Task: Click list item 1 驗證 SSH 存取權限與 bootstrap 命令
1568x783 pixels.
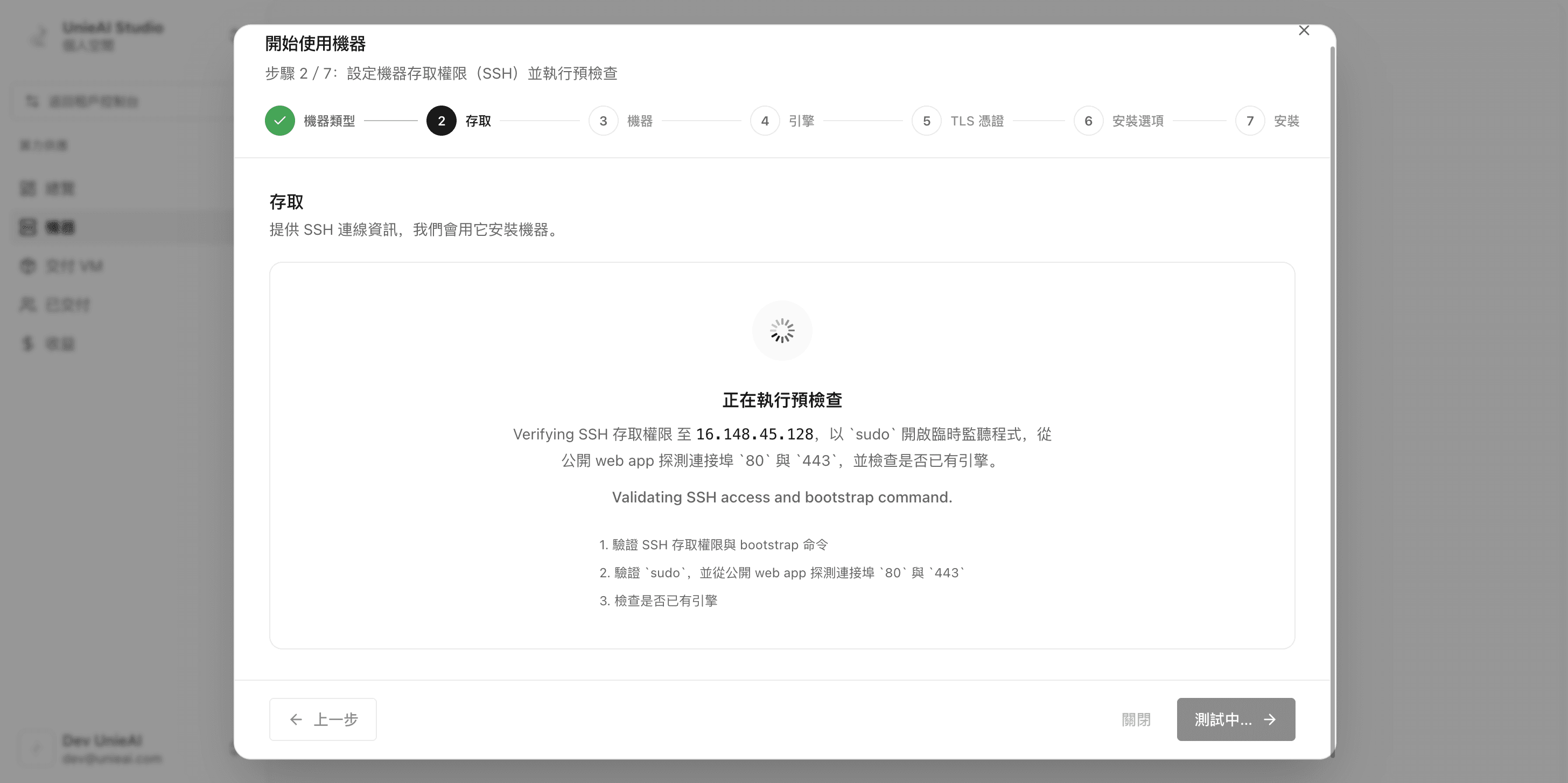Action: pyautogui.click(x=714, y=545)
